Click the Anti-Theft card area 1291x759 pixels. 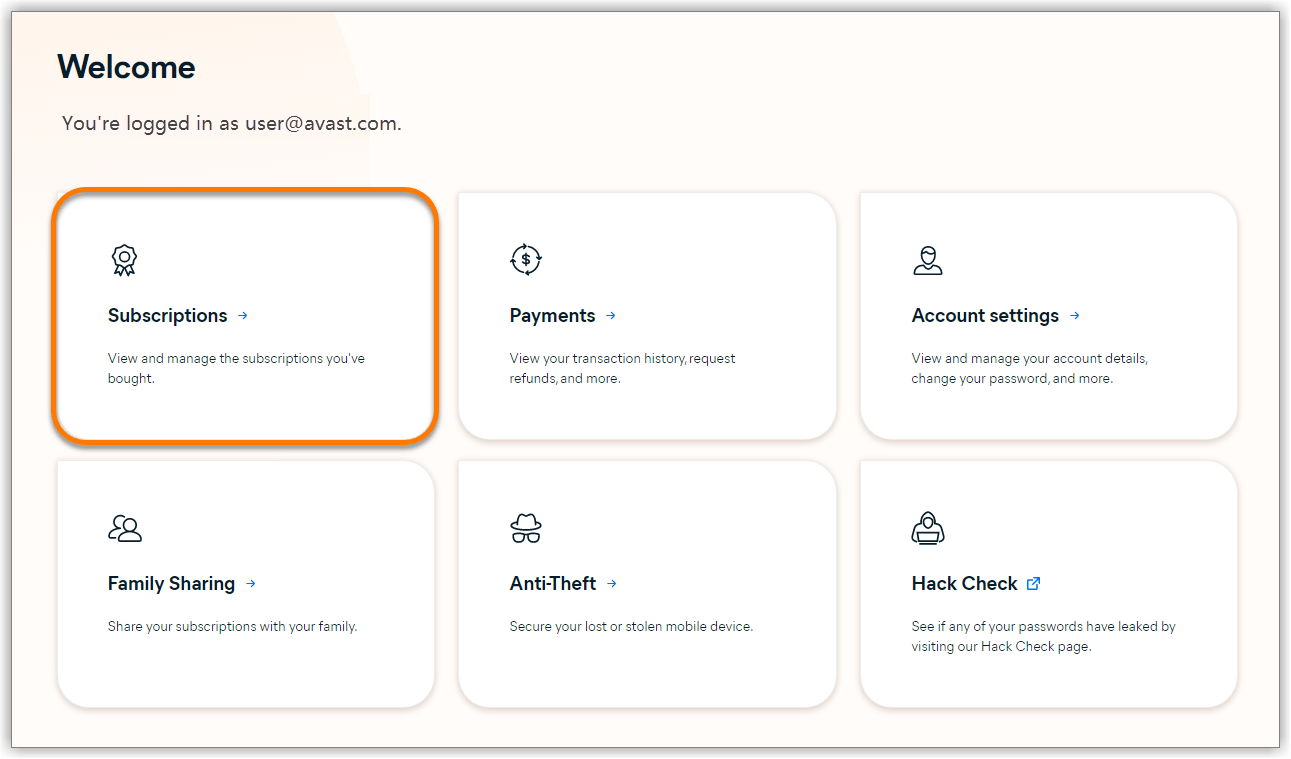click(646, 584)
